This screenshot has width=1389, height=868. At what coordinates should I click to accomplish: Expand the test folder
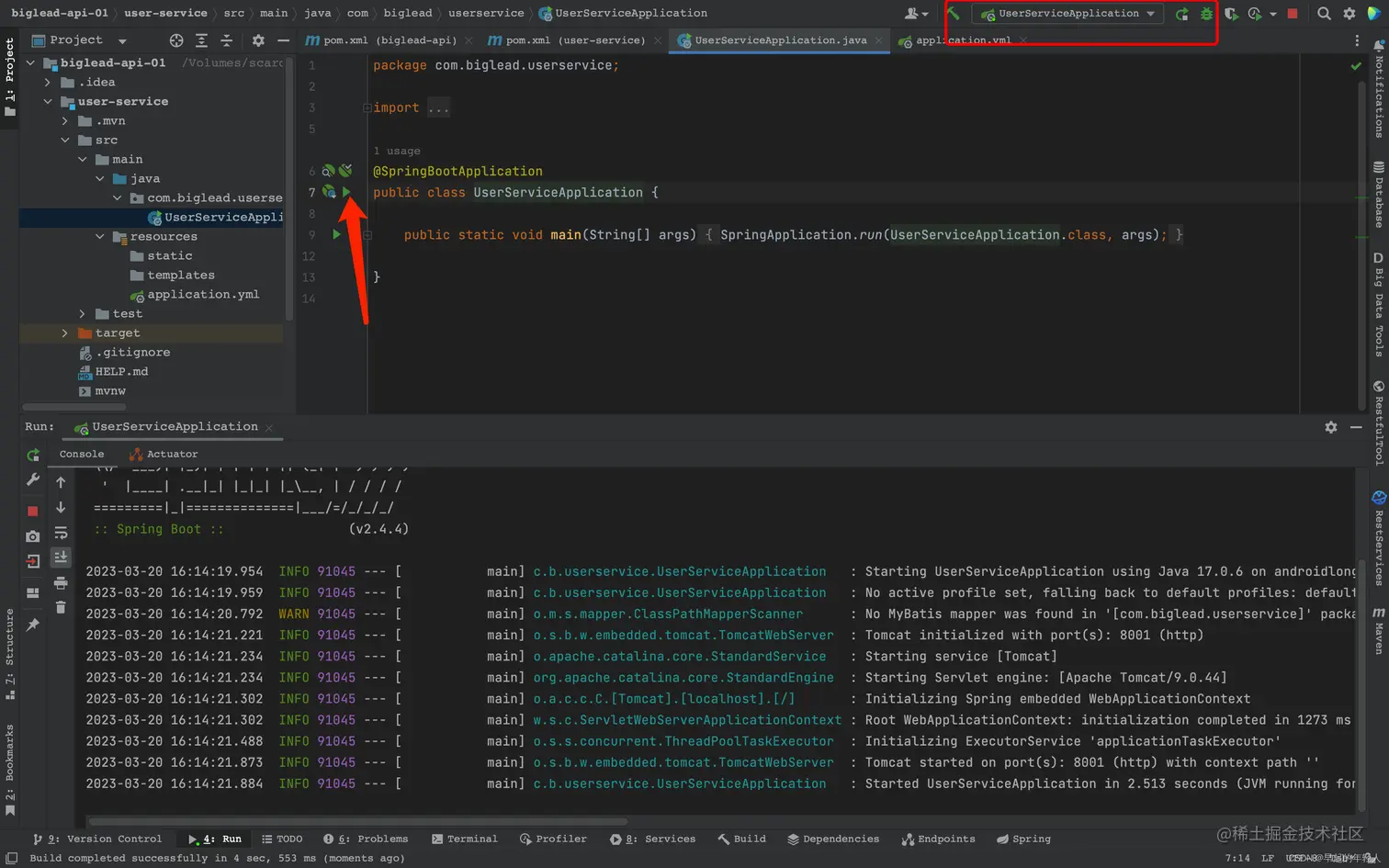(83, 313)
